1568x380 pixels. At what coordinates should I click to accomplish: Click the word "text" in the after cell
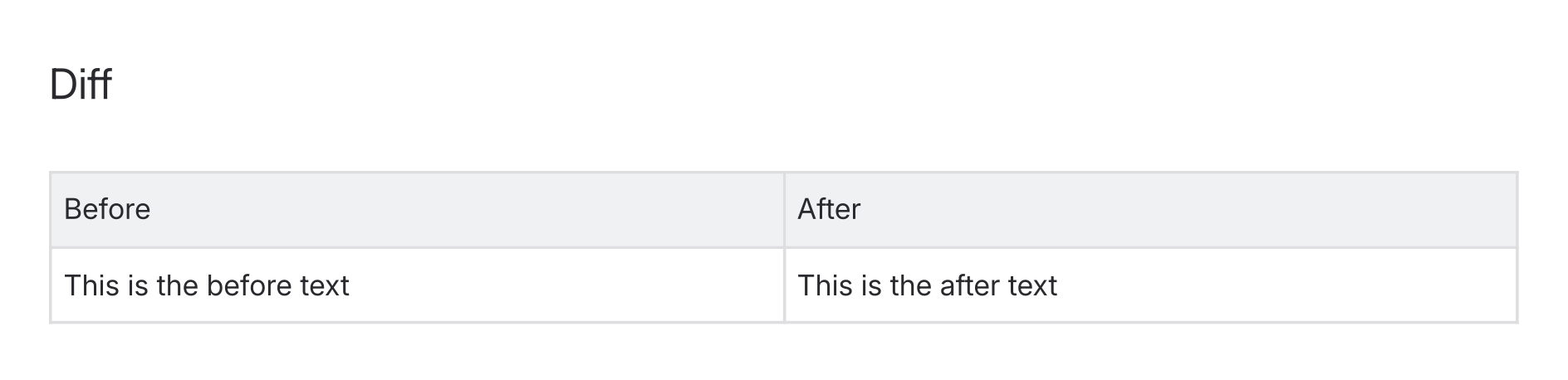coord(1032,285)
